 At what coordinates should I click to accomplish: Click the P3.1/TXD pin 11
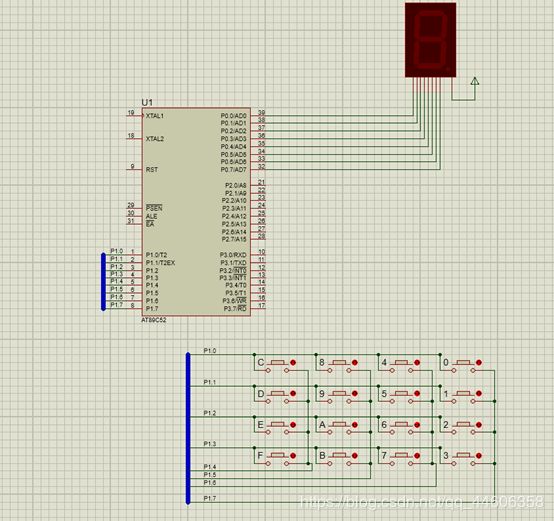coord(258,262)
